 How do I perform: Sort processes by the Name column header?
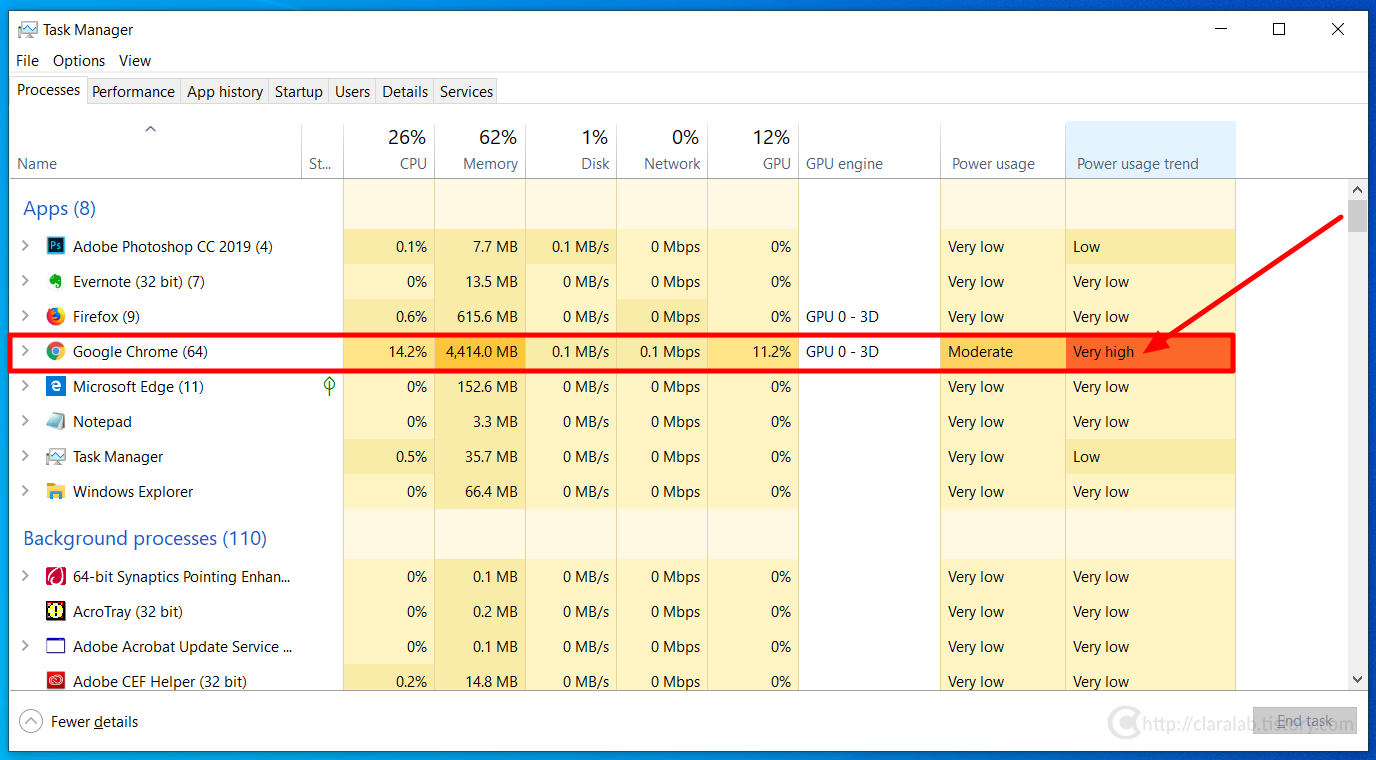point(155,151)
